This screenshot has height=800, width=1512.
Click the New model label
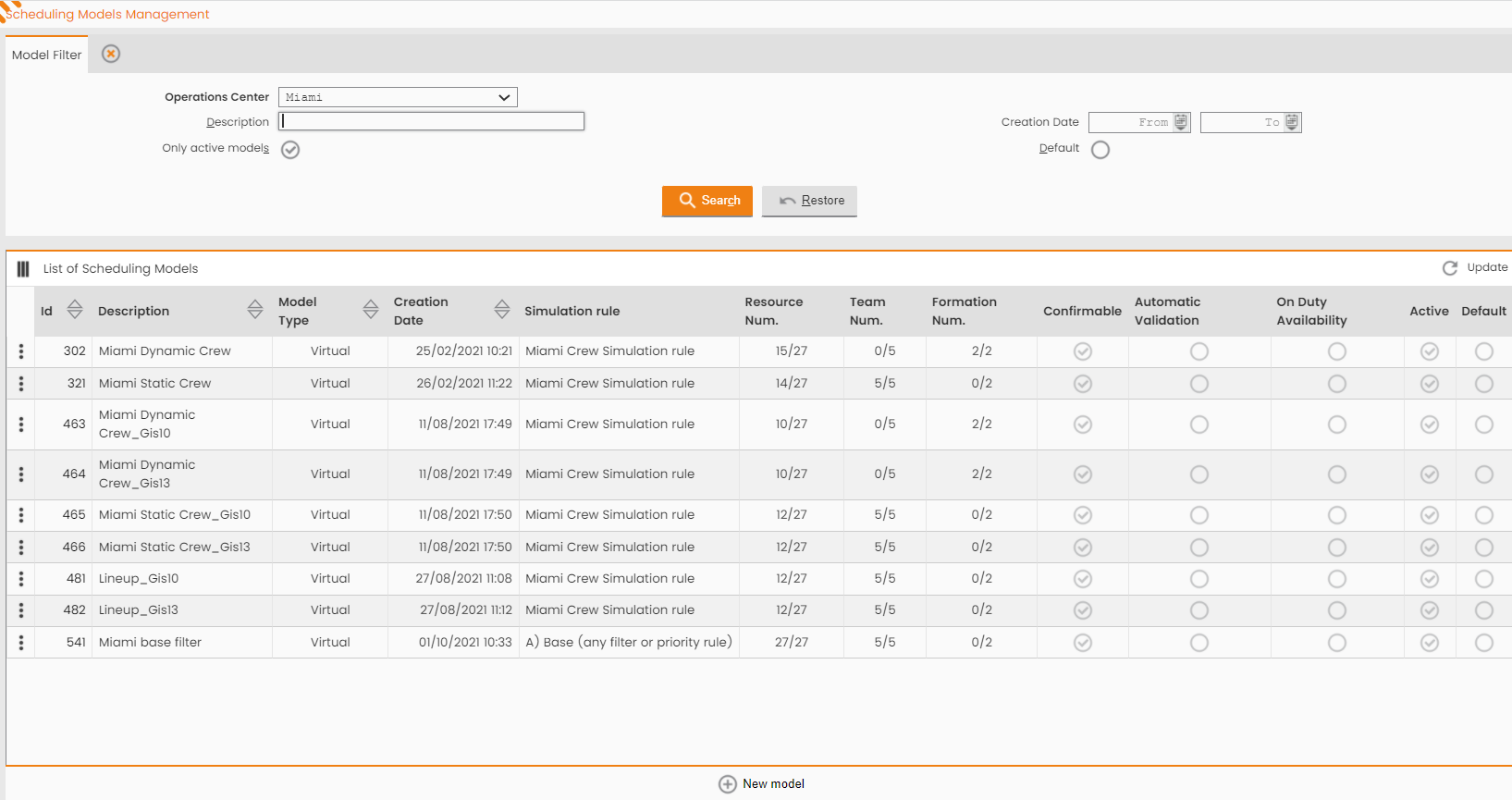[774, 783]
